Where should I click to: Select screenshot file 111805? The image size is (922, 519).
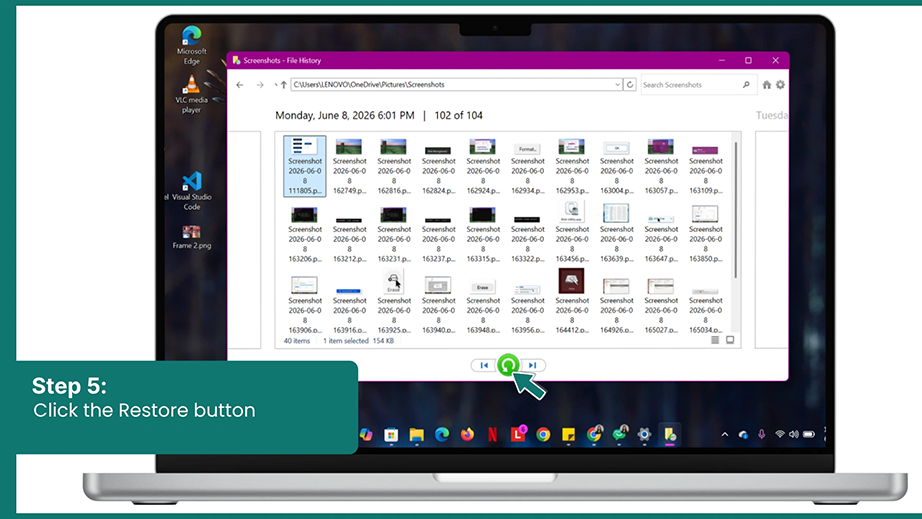[x=305, y=166]
